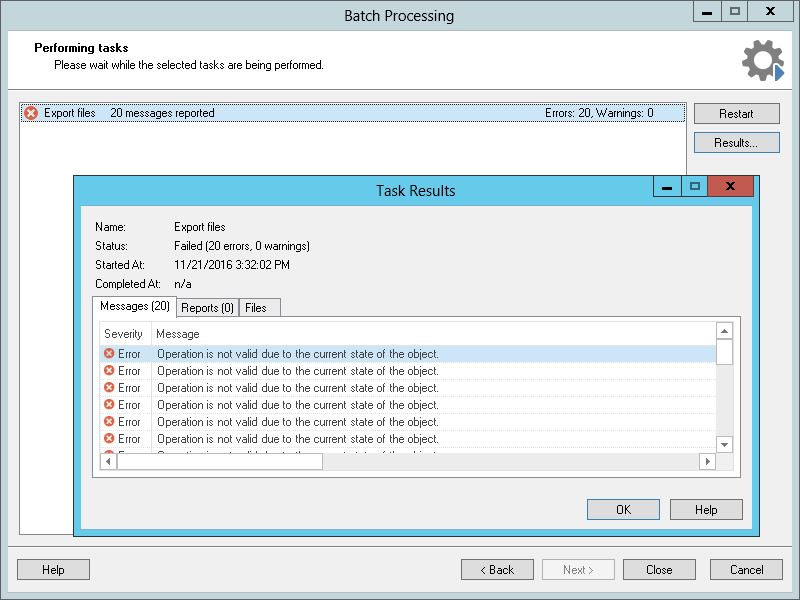
Task: Maximize the Batch Processing window
Action: click(737, 13)
